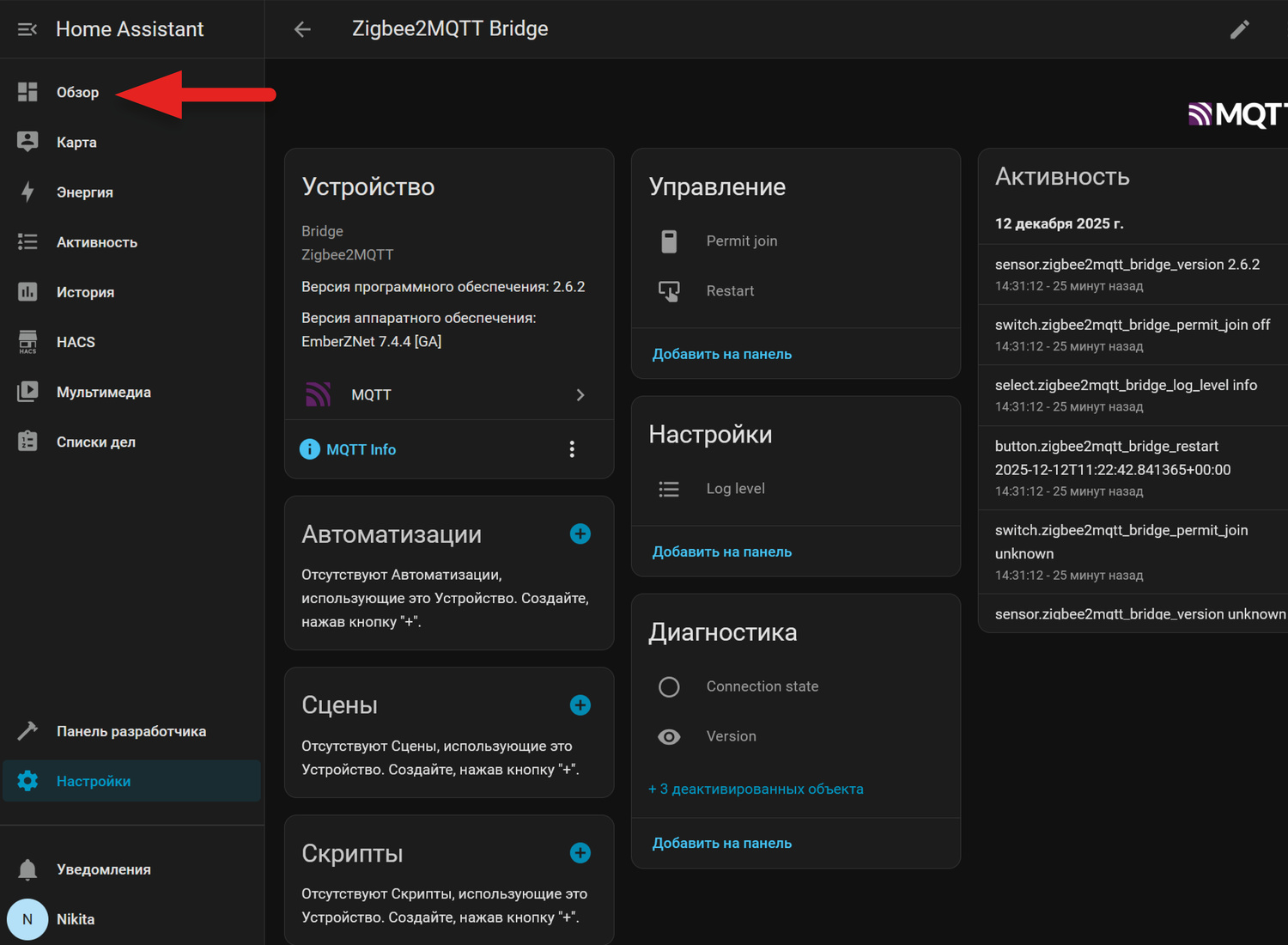Add Диагностика entities to dashboard
Screen dimensions: 1288x945
point(722,843)
